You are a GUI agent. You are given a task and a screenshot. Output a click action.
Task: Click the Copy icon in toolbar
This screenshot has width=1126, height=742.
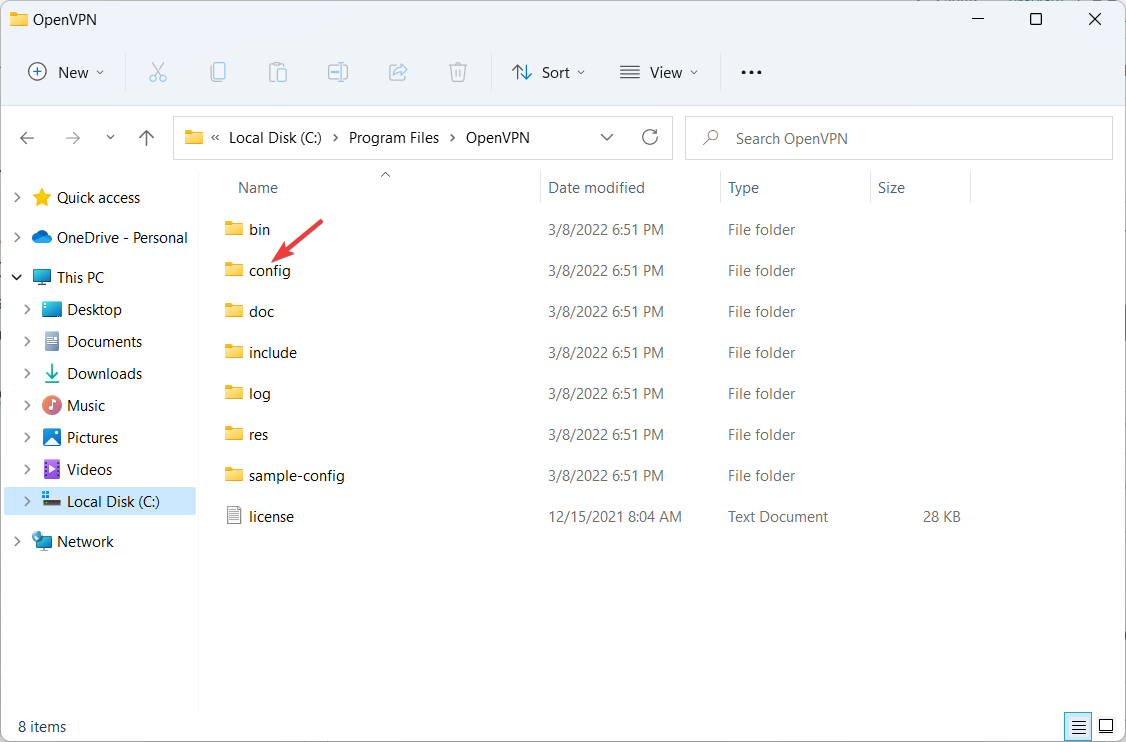[218, 72]
